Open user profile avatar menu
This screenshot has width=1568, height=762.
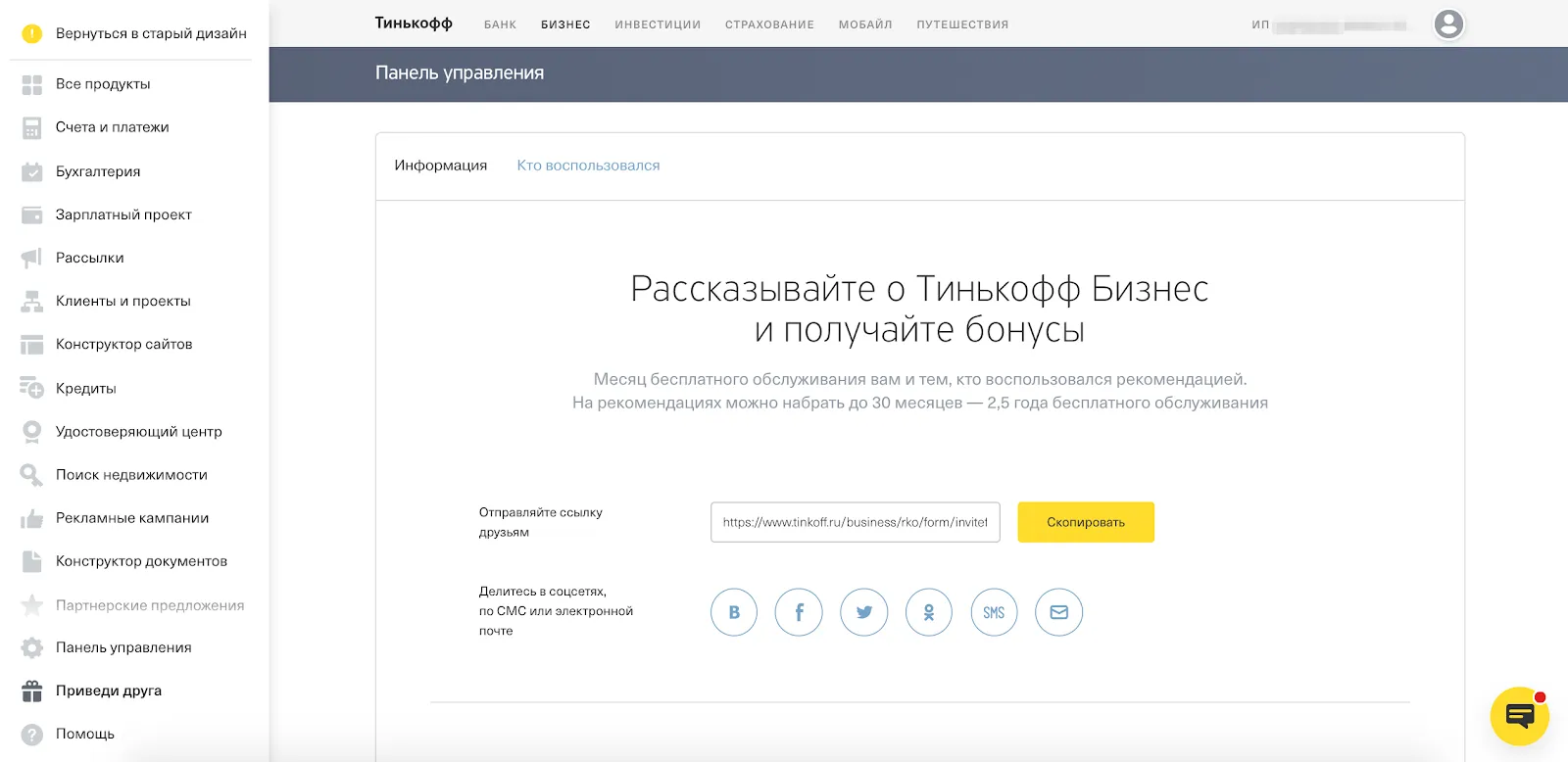coord(1448,24)
